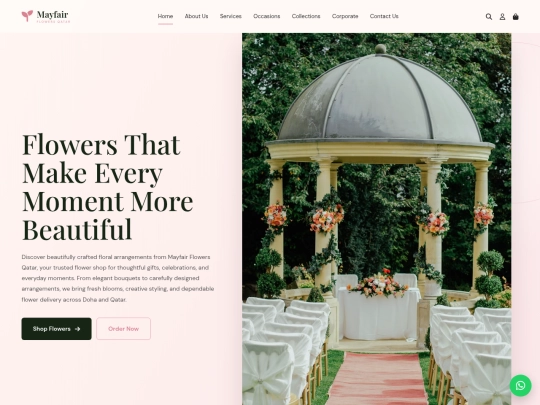This screenshot has width=540, height=405.
Task: Open WhatsApp chat floating button
Action: pos(520,385)
